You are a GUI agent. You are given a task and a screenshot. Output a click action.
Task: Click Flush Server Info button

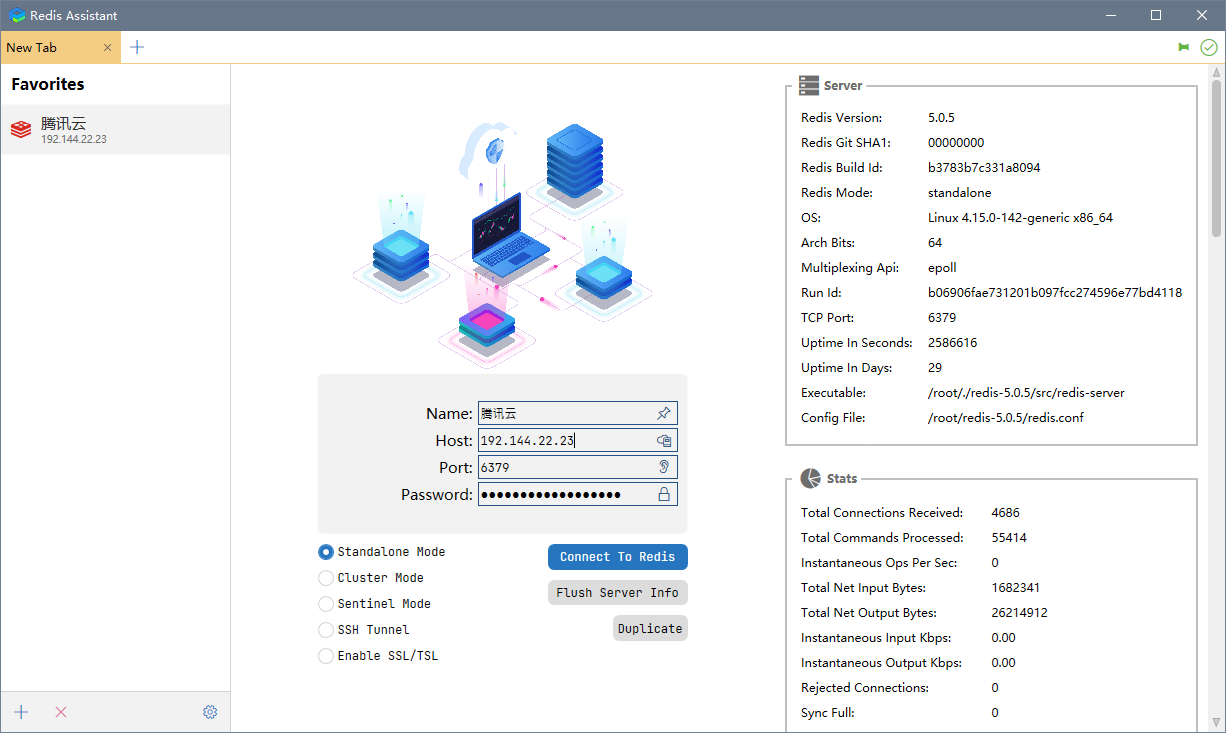618,593
